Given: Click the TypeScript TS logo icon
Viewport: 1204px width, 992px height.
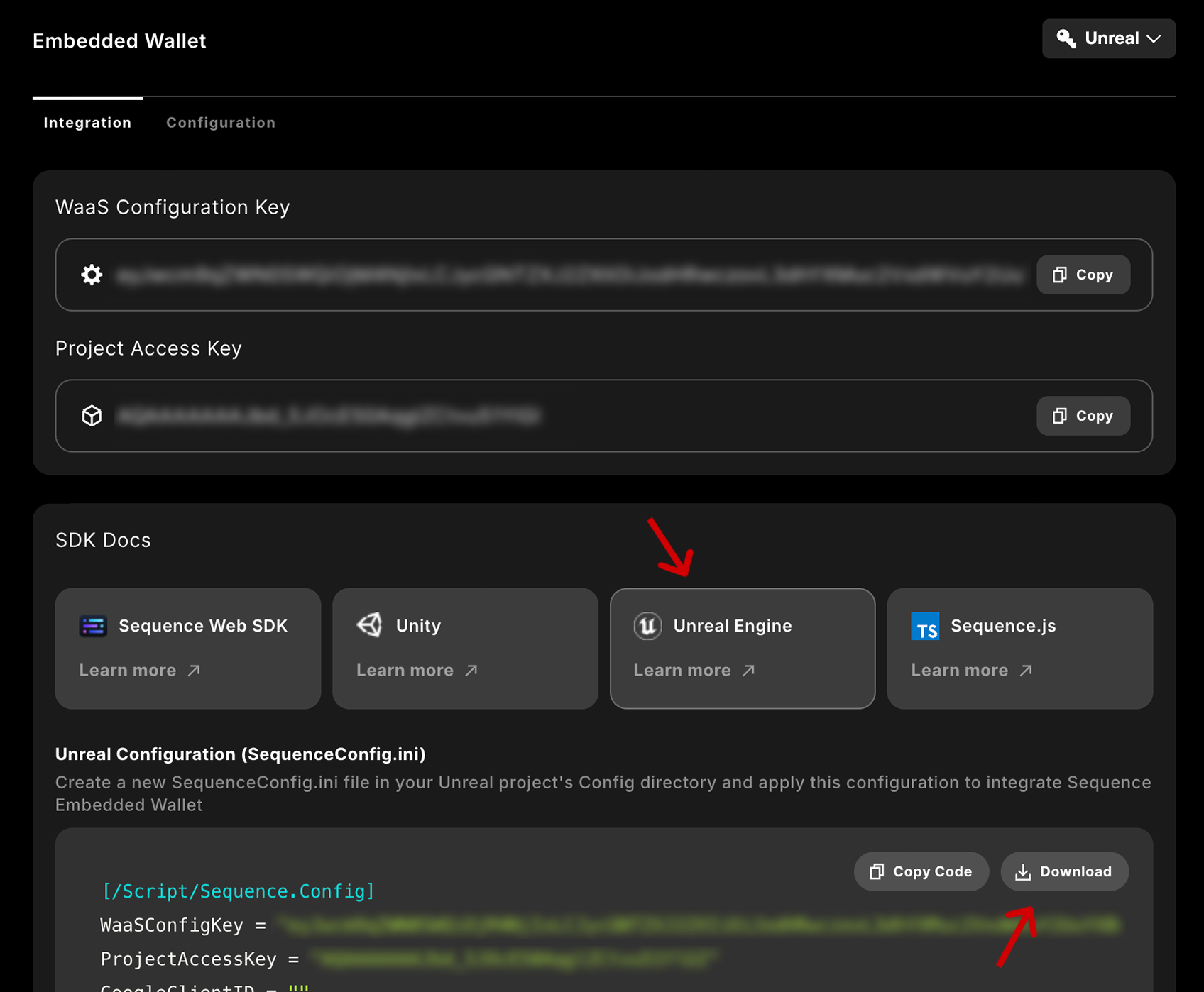Looking at the screenshot, I should [925, 626].
